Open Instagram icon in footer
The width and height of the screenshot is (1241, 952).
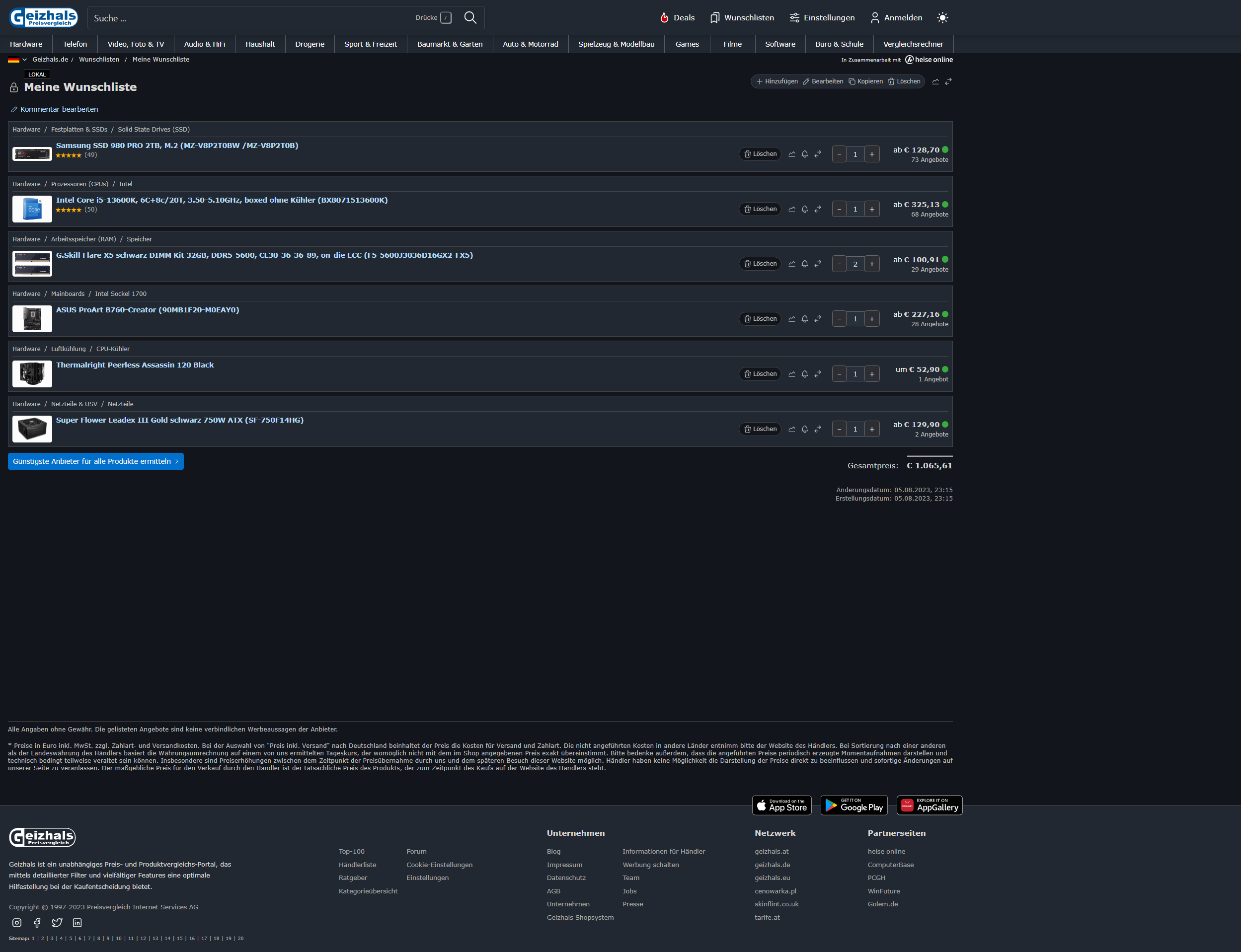click(17, 923)
